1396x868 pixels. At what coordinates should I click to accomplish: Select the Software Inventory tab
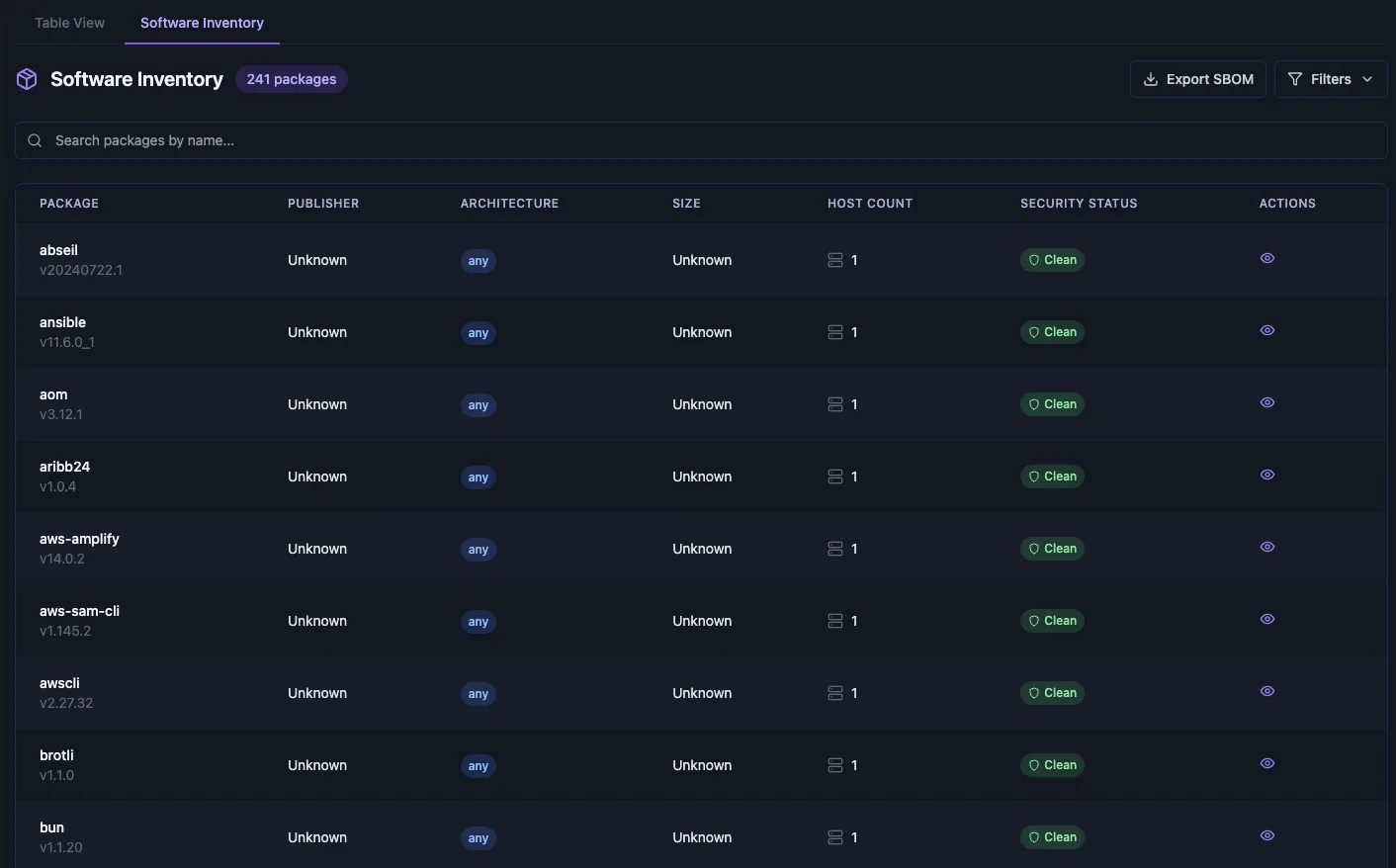click(202, 23)
